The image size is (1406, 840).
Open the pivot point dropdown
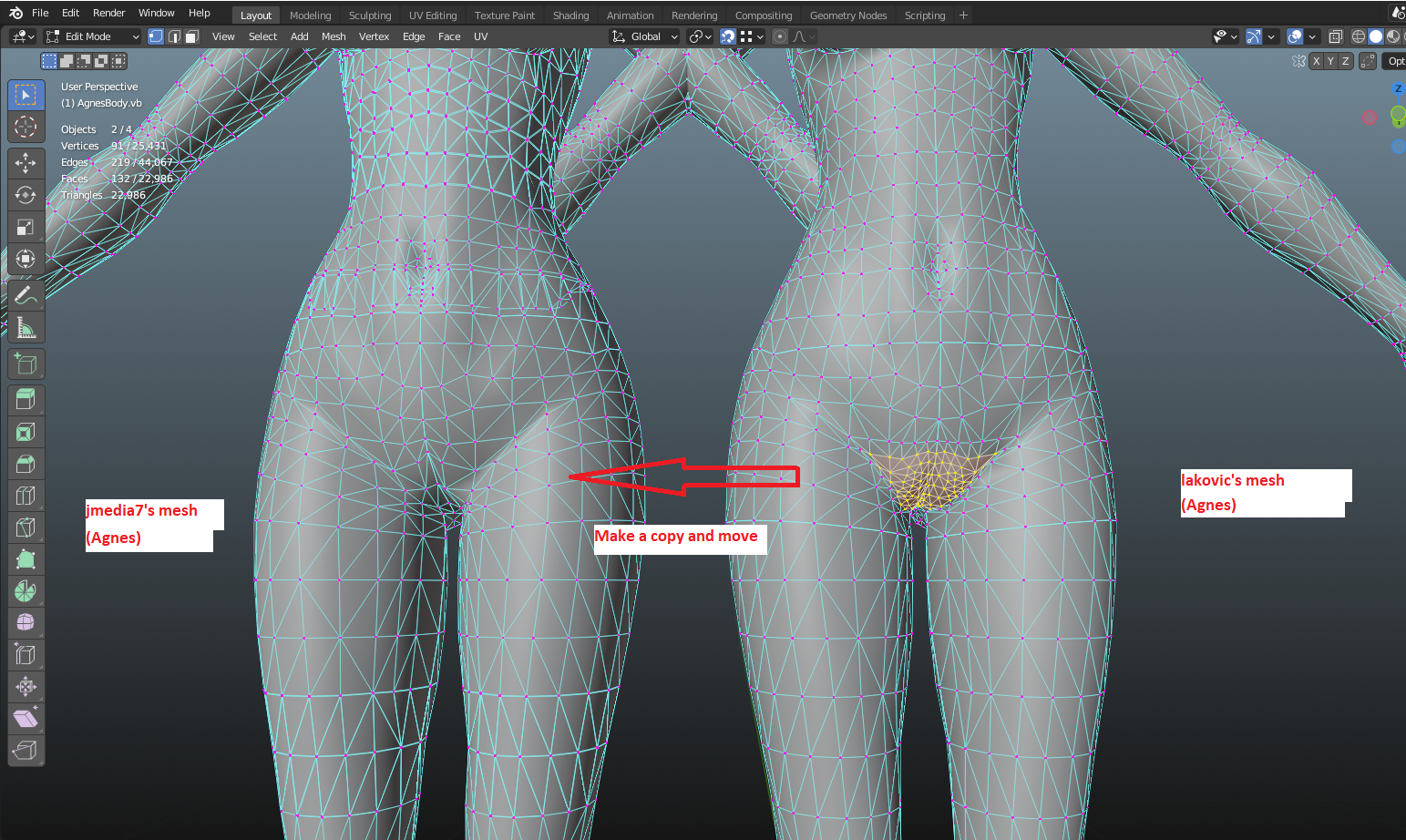pos(701,36)
